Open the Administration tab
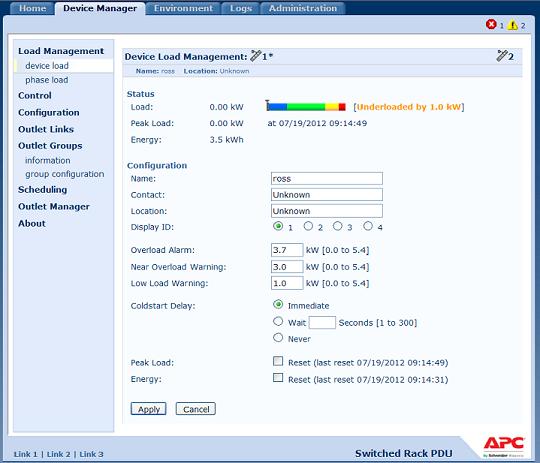The image size is (540, 463). click(303, 8)
